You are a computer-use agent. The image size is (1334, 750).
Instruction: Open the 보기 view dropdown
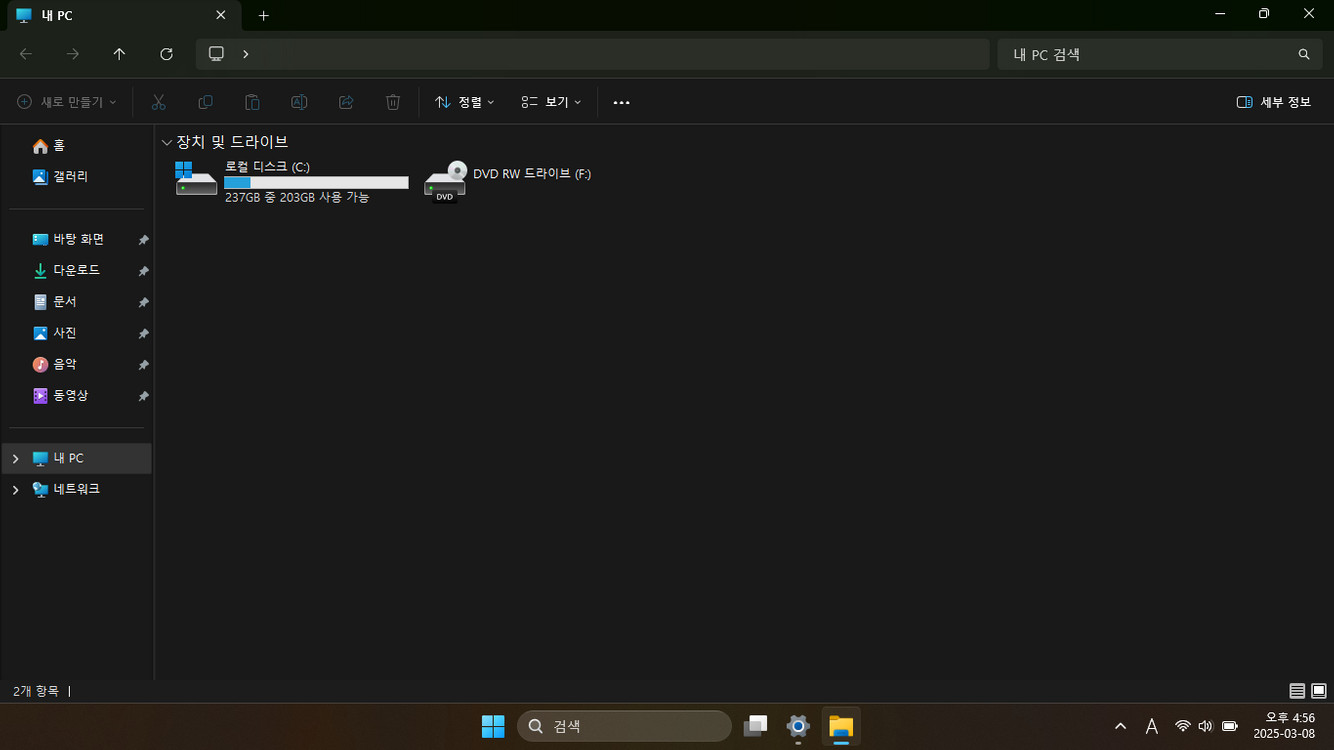click(x=551, y=102)
